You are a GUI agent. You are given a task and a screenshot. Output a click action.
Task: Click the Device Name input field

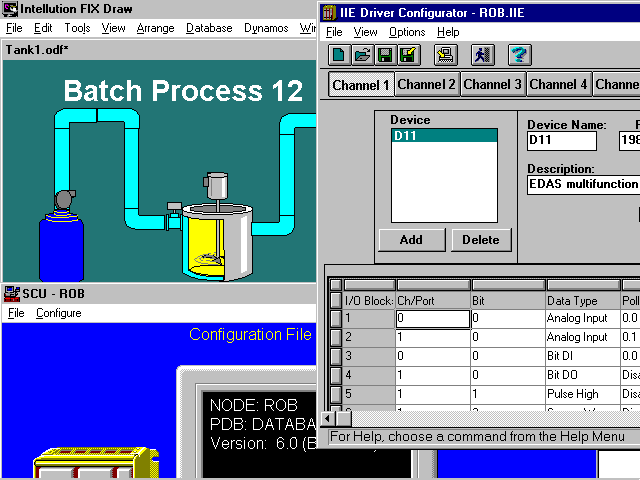562,141
